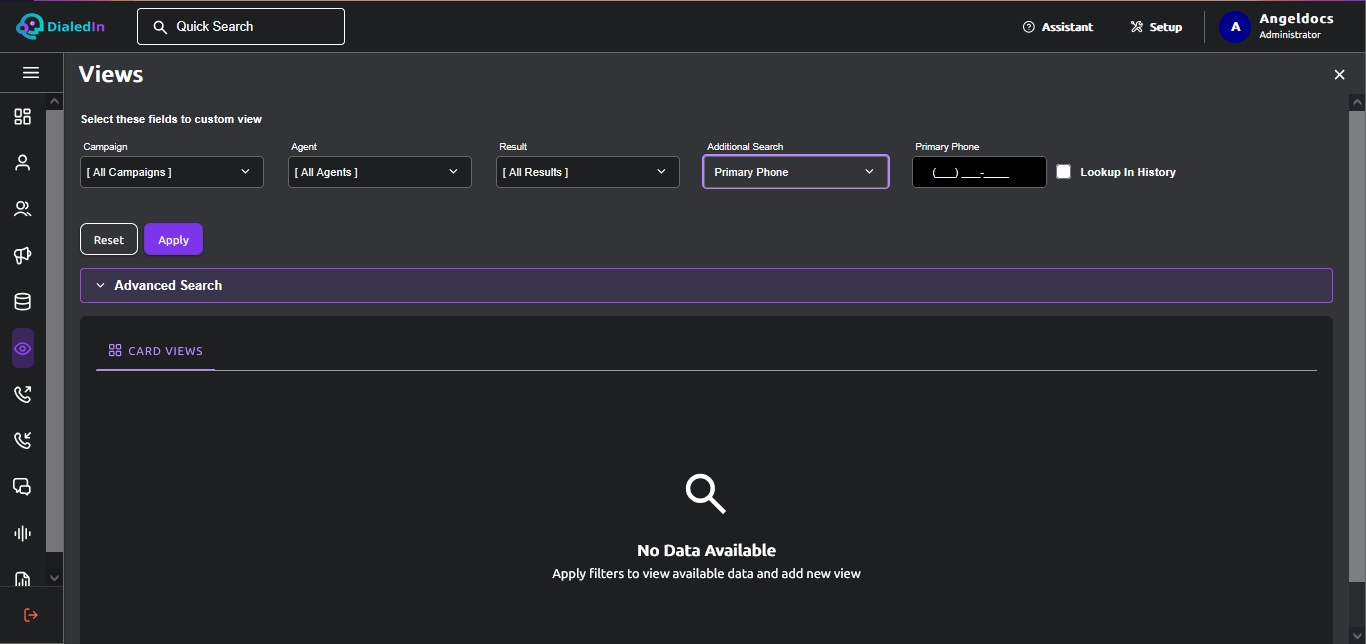Open the inbound call icon in sidebar

22,440
